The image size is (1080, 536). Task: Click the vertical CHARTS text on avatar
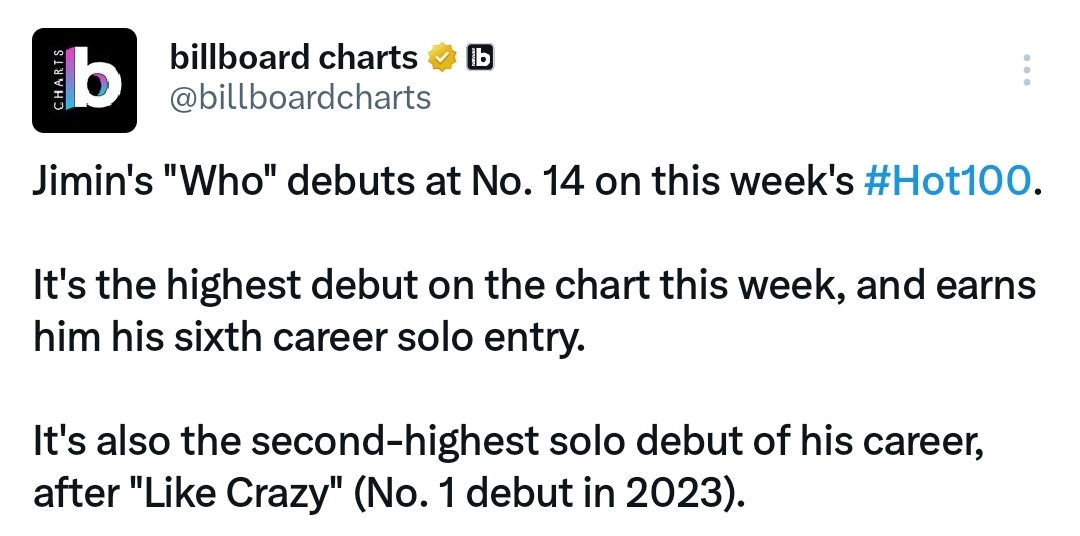point(59,79)
